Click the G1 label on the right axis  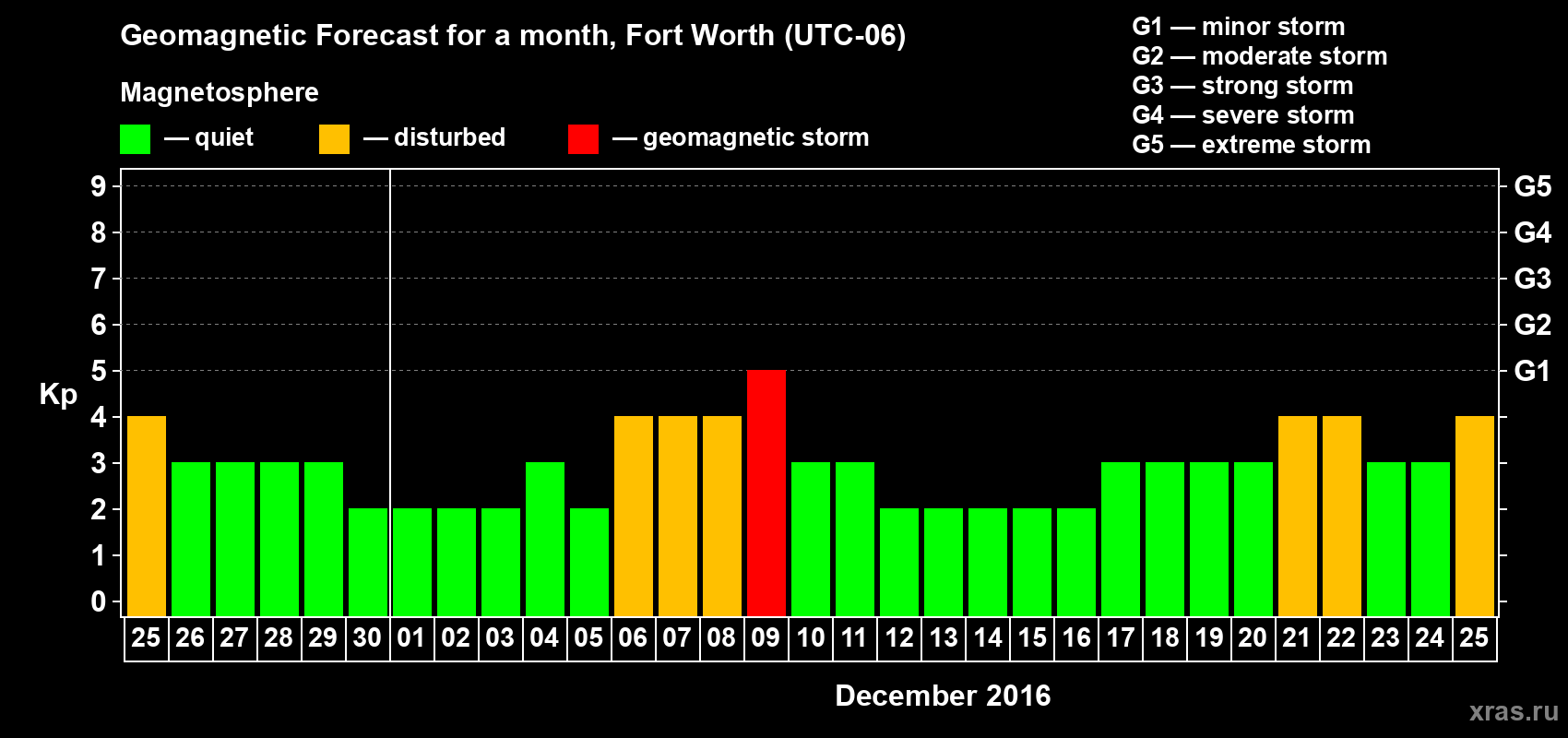tap(1532, 371)
